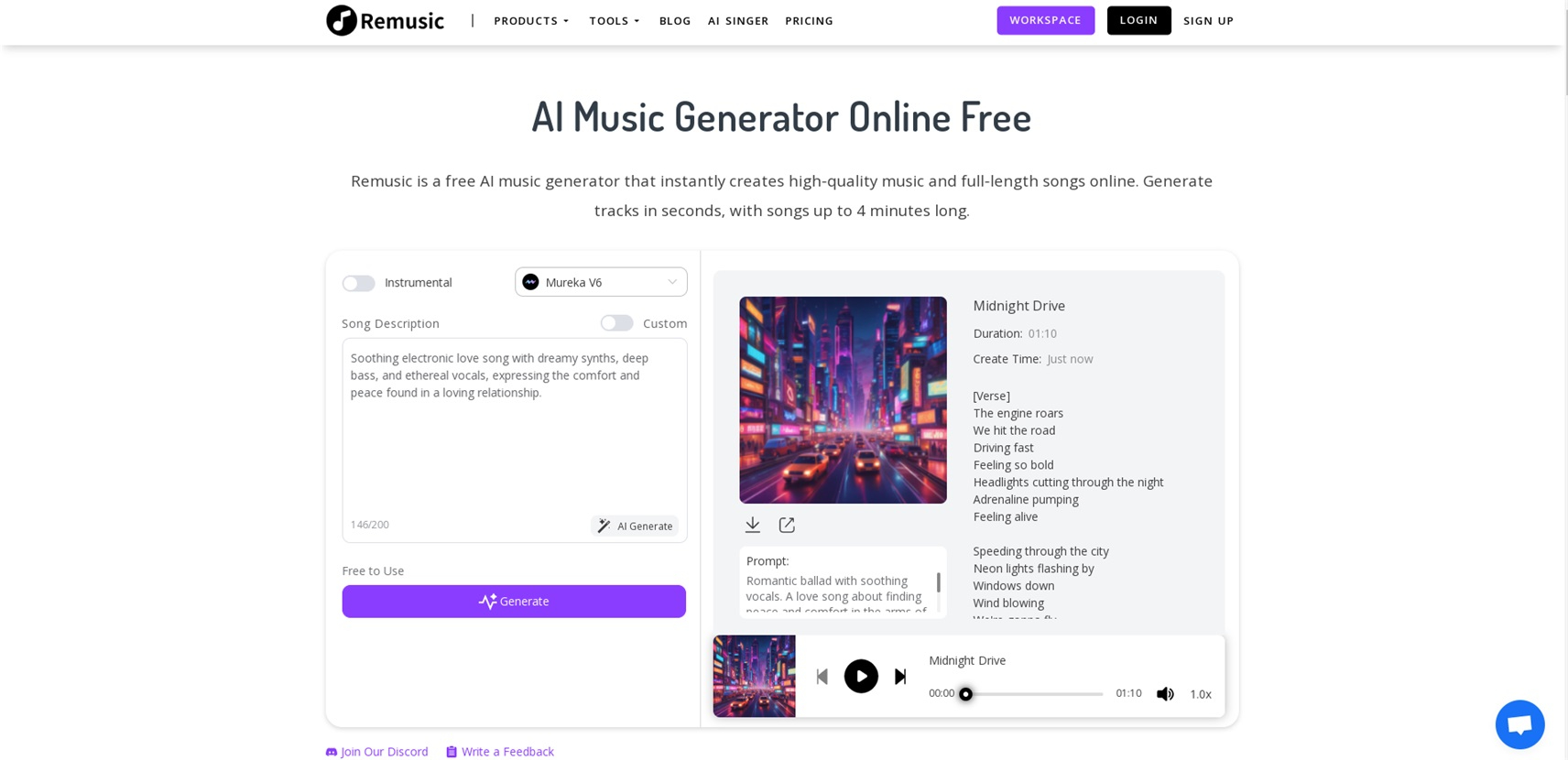Go to the previous track

click(822, 677)
